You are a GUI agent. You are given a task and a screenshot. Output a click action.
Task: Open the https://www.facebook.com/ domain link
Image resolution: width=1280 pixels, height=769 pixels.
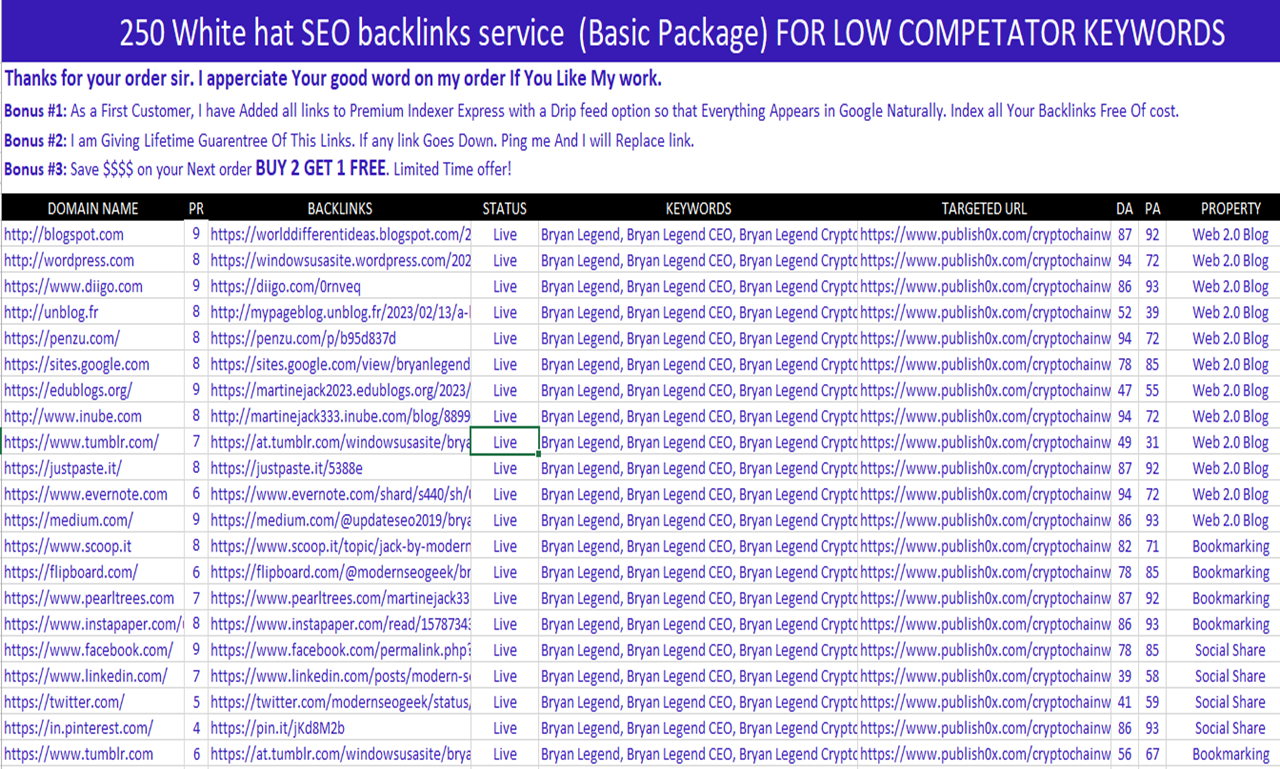coord(87,650)
